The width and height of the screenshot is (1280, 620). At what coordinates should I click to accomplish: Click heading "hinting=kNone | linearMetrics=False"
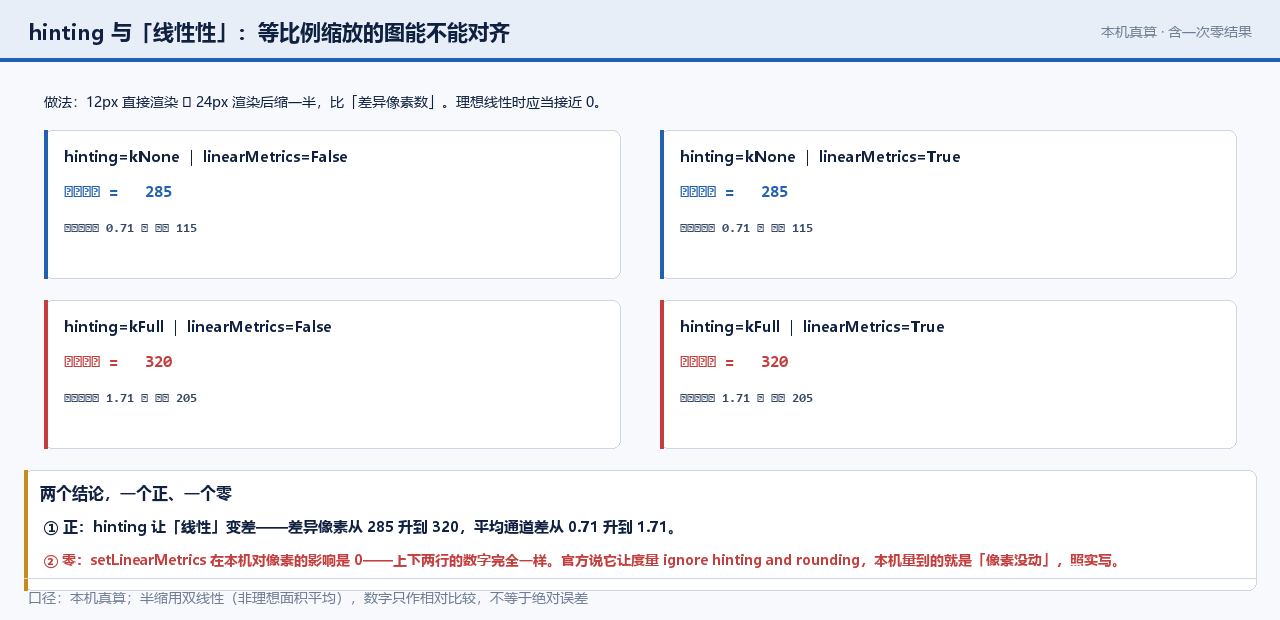206,157
